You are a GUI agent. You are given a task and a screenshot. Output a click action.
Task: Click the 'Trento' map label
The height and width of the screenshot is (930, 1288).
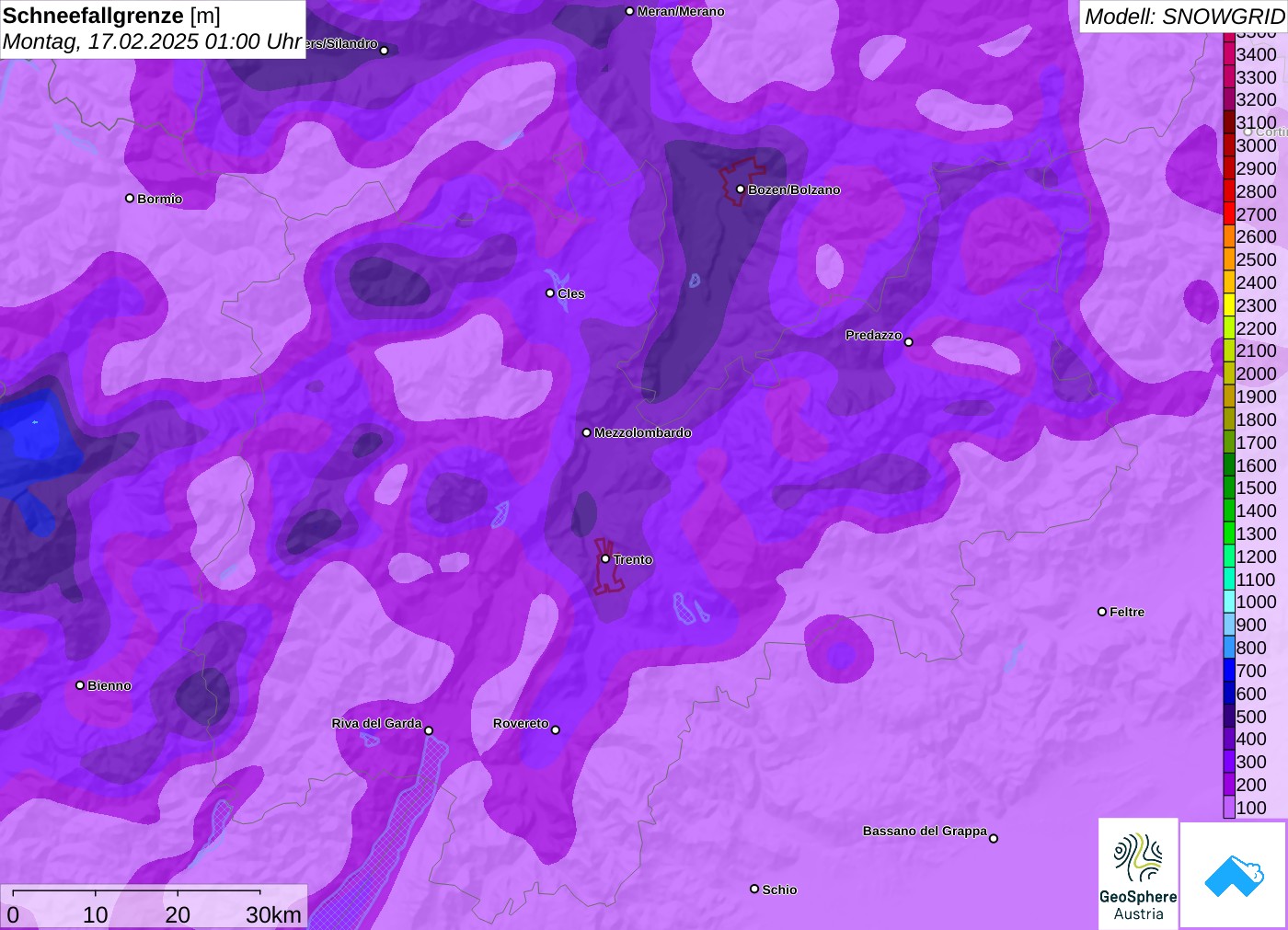click(x=633, y=559)
